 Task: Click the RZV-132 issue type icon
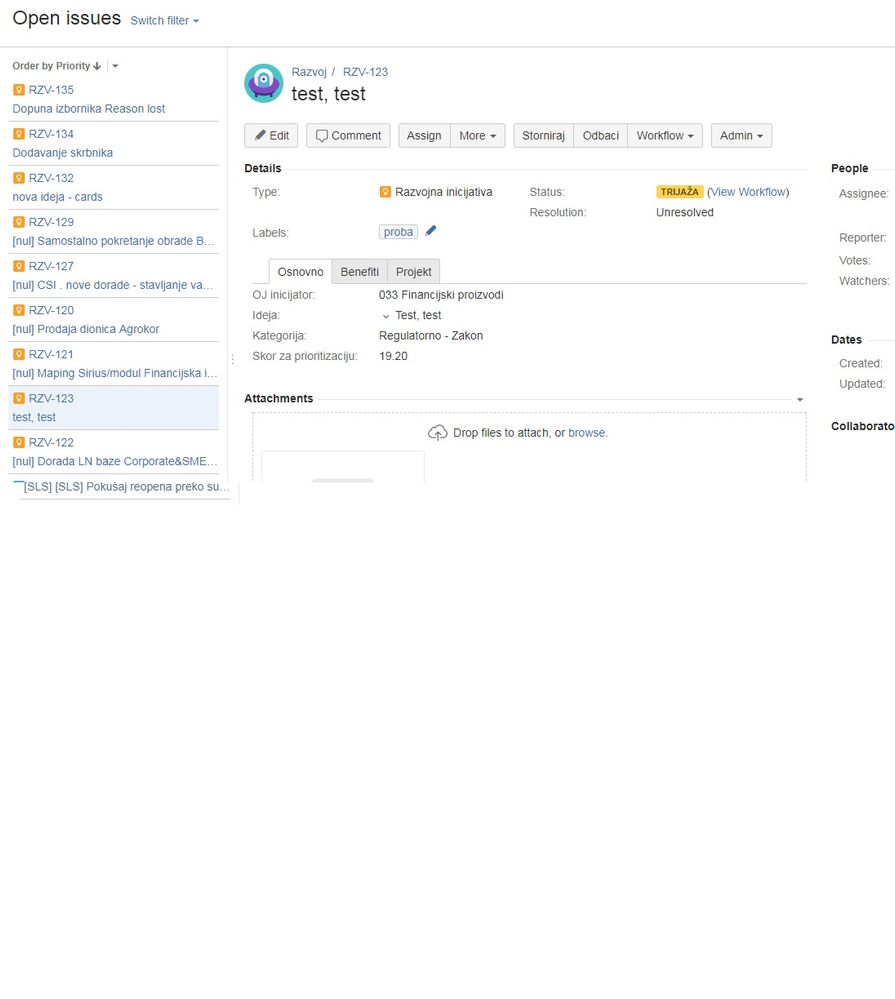[x=19, y=178]
